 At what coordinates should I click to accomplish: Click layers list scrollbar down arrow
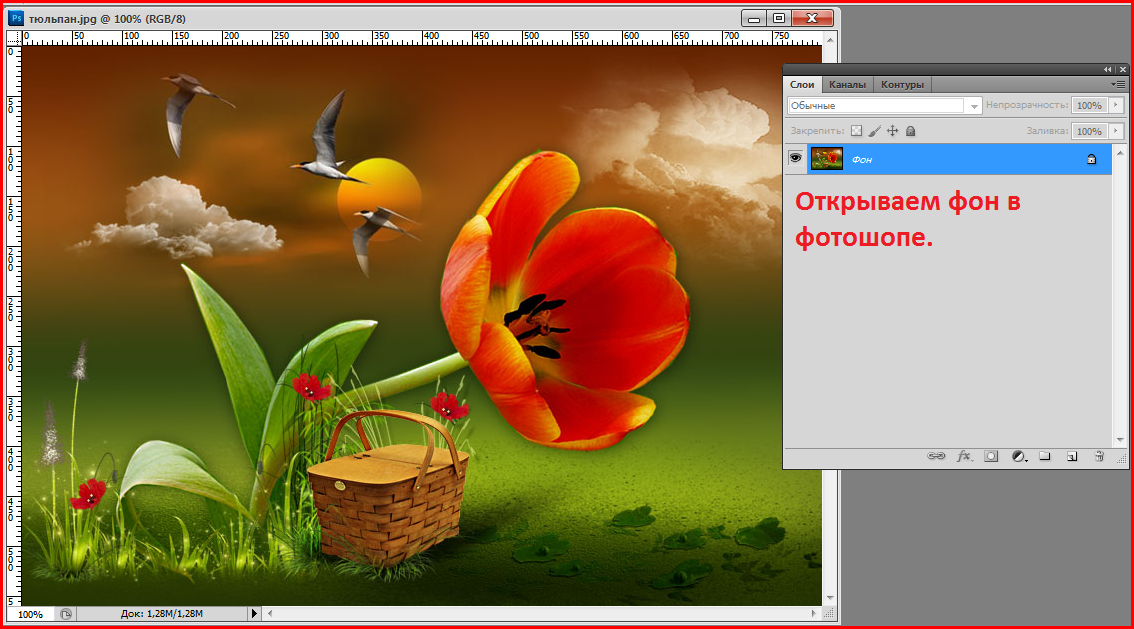click(1120, 440)
